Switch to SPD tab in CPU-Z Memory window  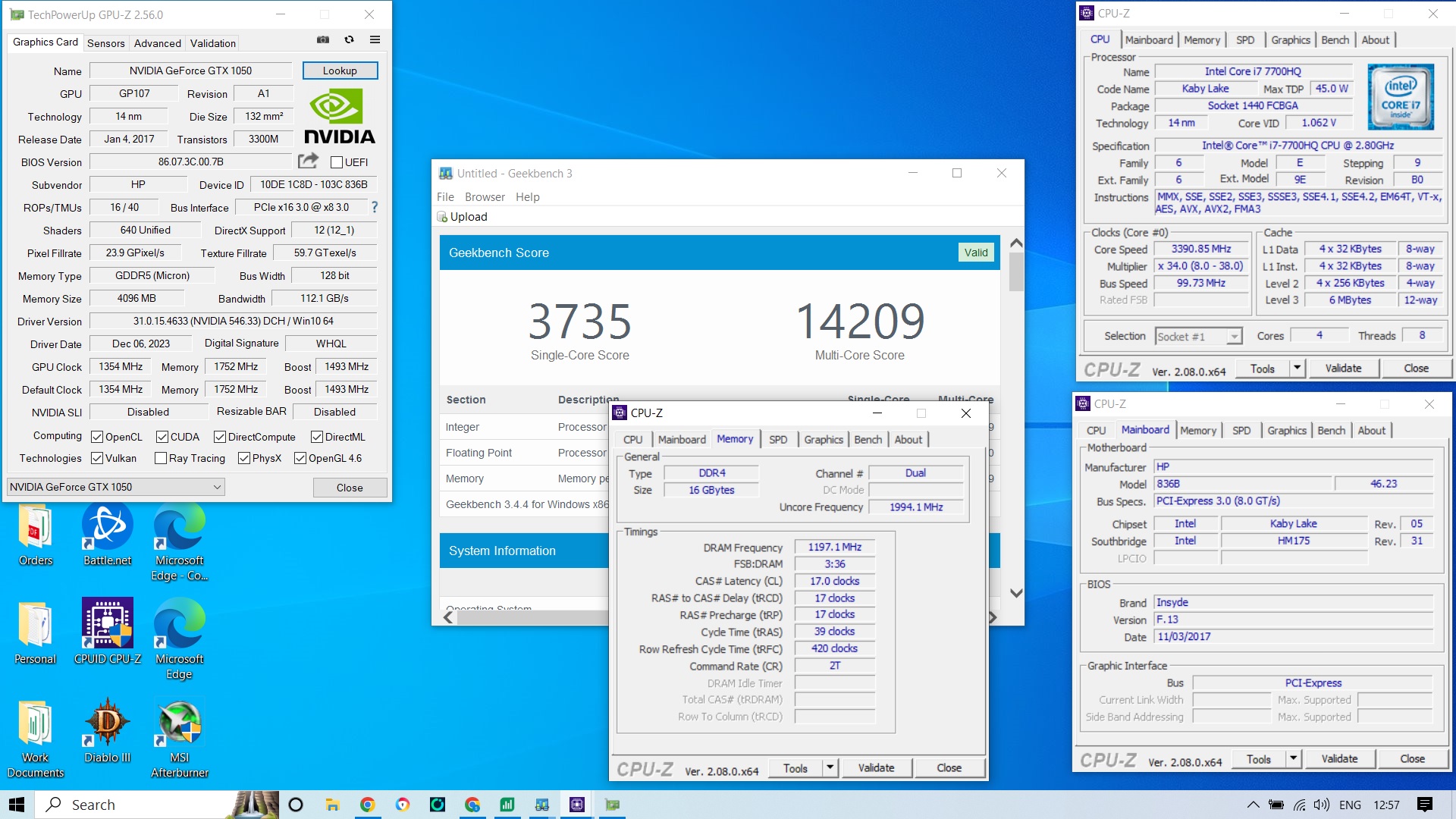click(778, 440)
